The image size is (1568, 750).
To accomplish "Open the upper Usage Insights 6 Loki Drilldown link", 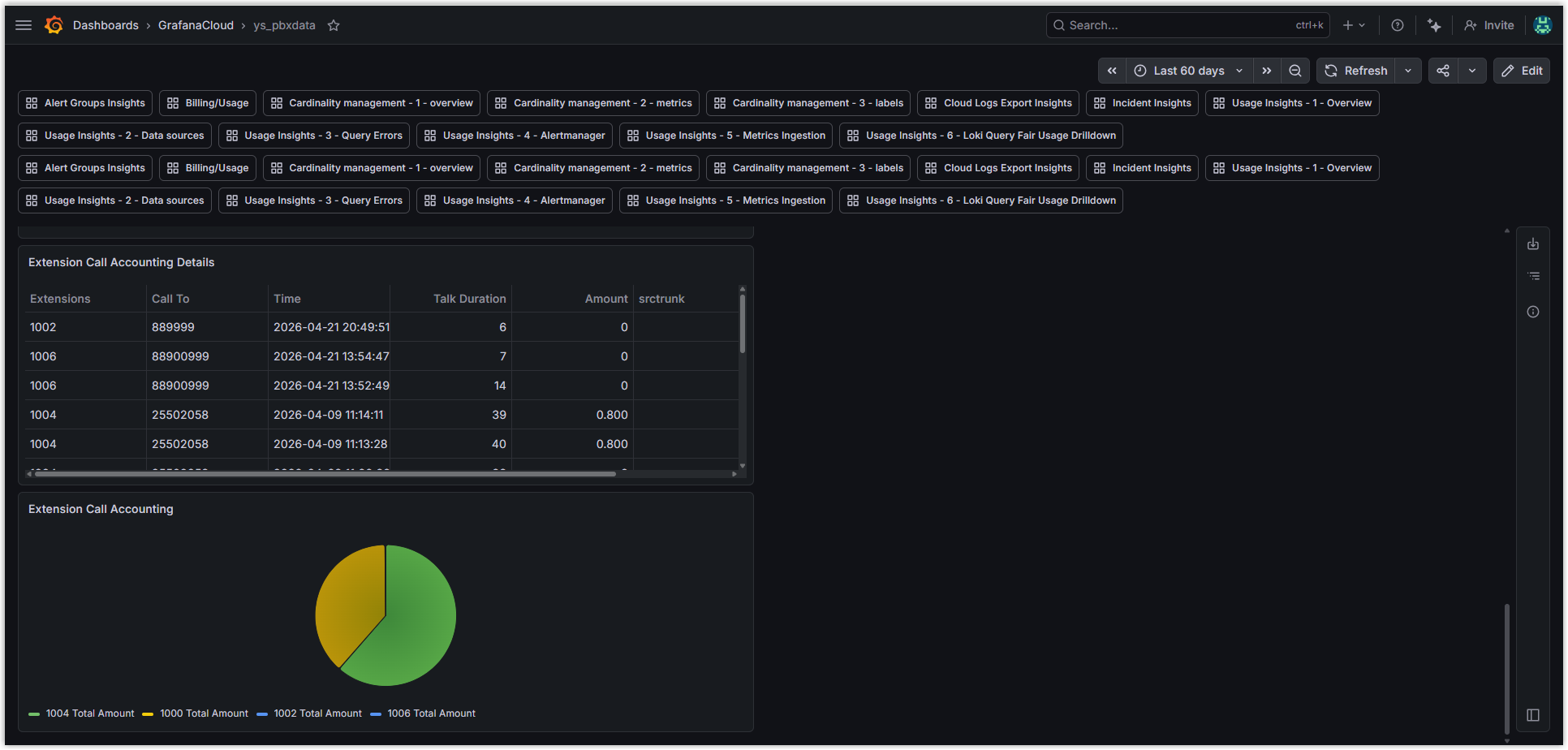I will [x=981, y=136].
